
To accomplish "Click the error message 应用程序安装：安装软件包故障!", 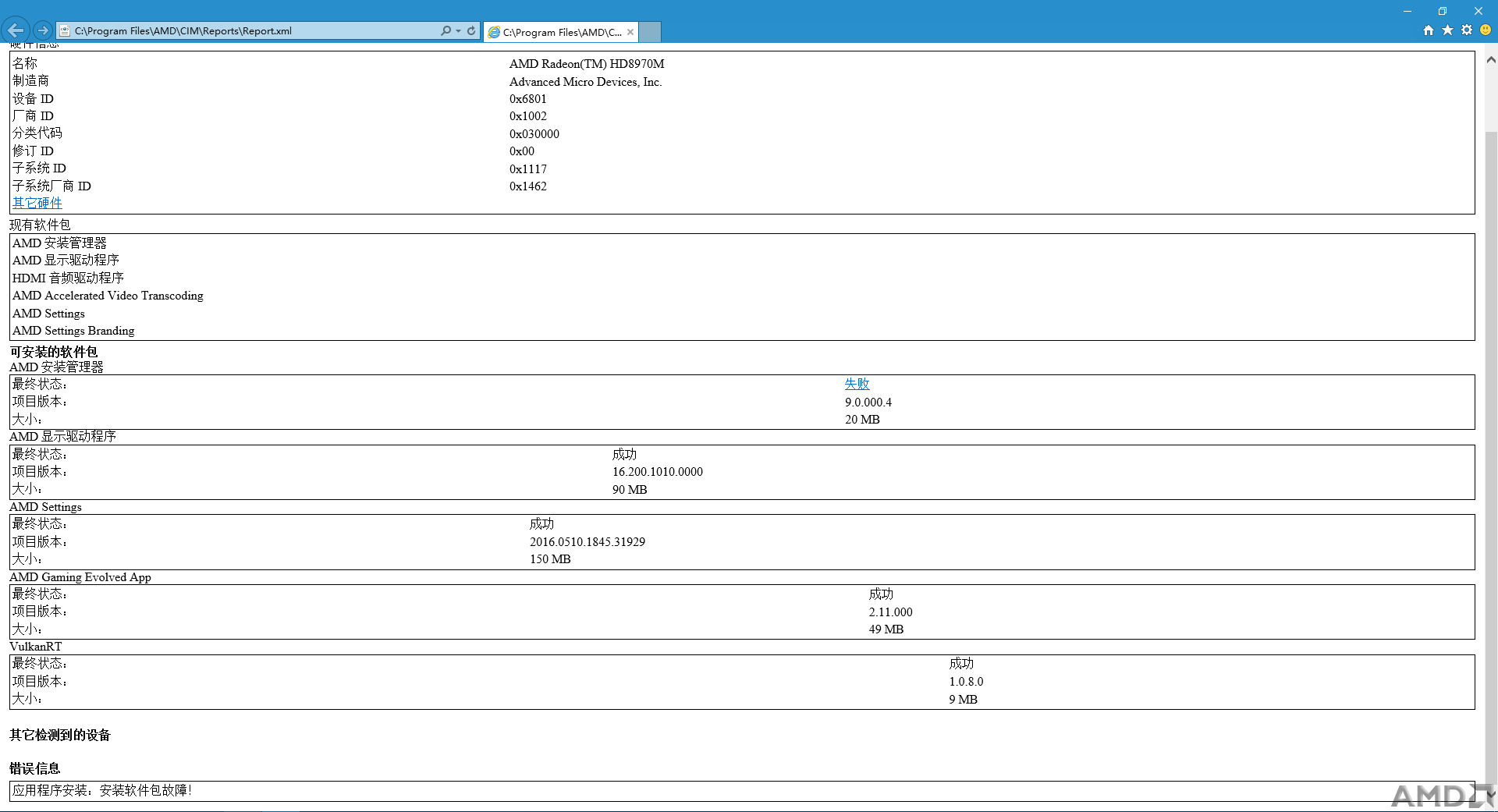I will pyautogui.click(x=102, y=790).
